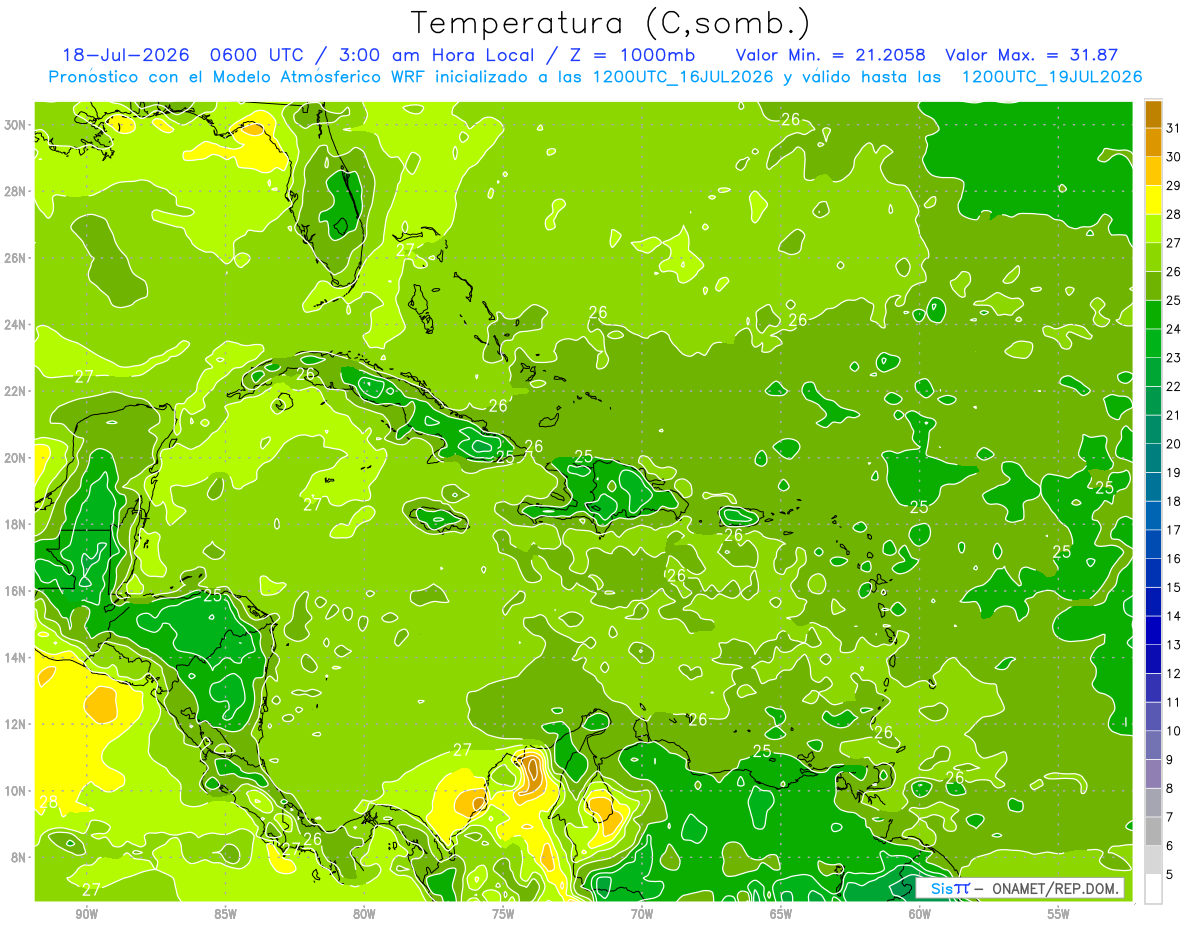Click the '22N' latitude axis label
This screenshot has width=1200, height=927.
[15, 391]
